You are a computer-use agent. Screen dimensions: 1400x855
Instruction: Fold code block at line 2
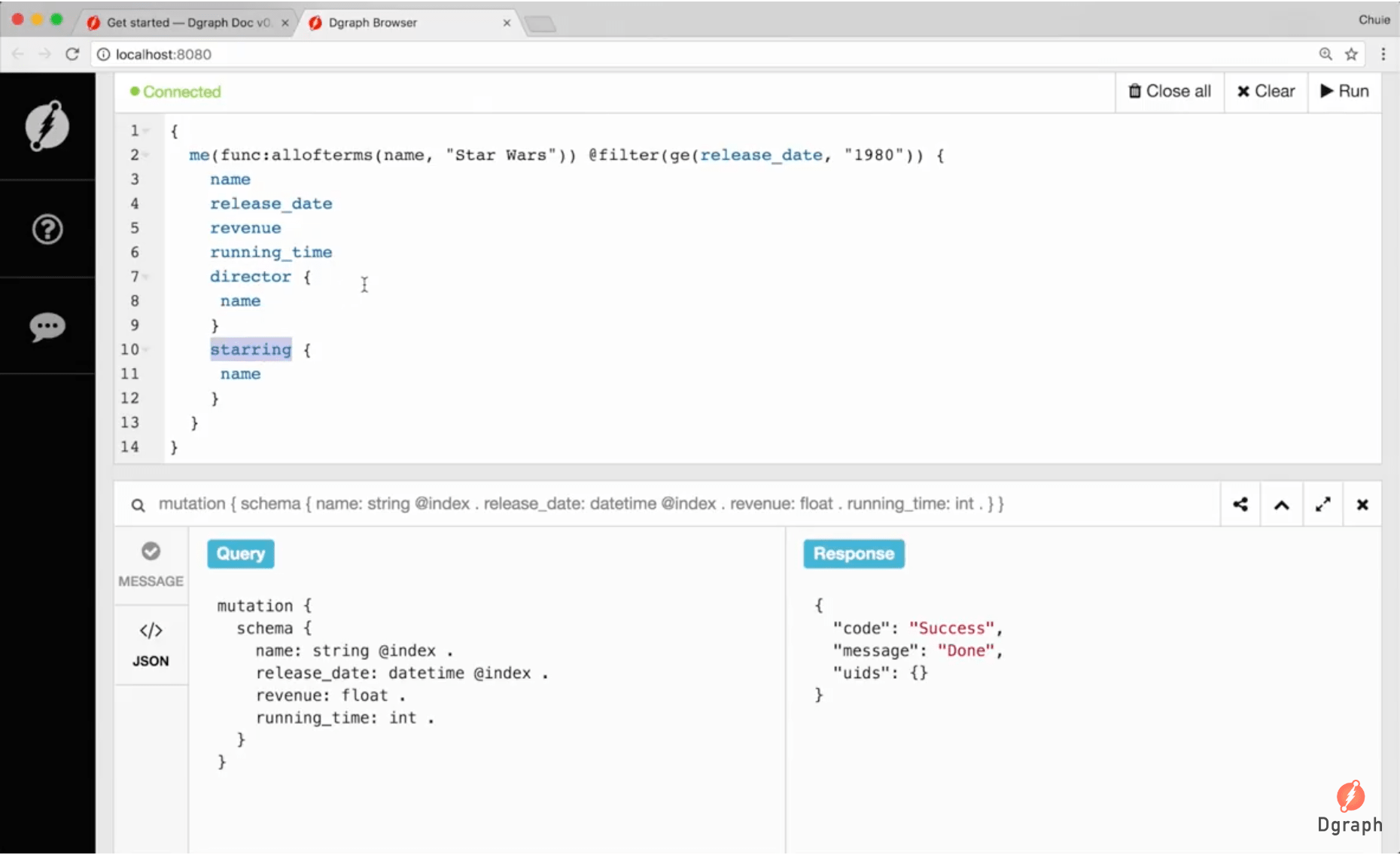coord(146,155)
